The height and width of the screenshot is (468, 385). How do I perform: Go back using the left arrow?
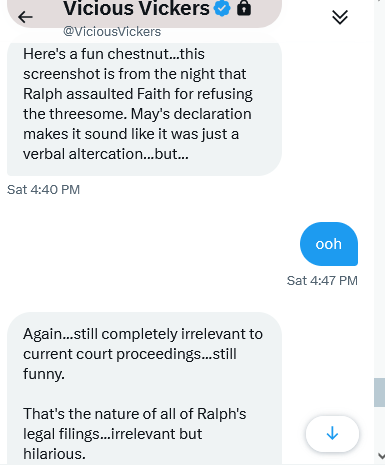coord(25,17)
